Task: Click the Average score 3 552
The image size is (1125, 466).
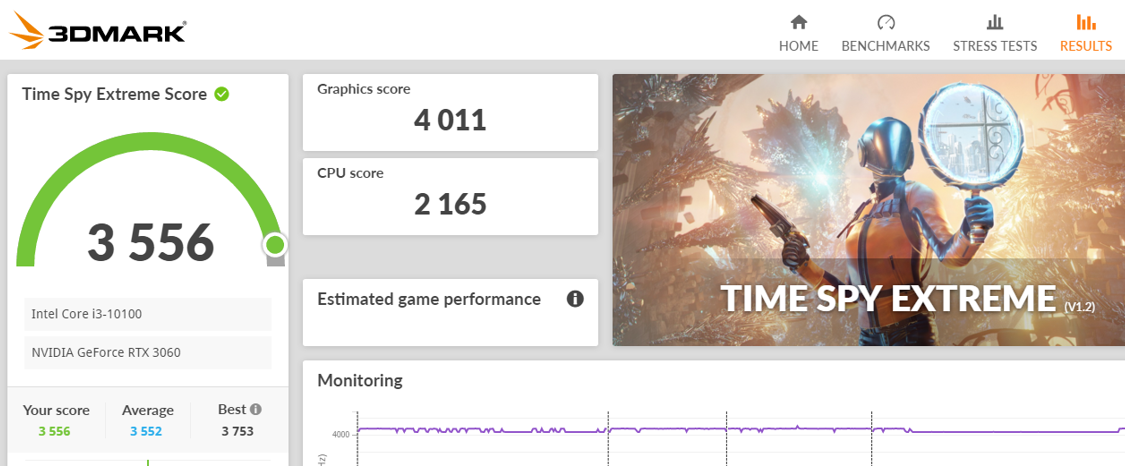Action: pyautogui.click(x=146, y=432)
